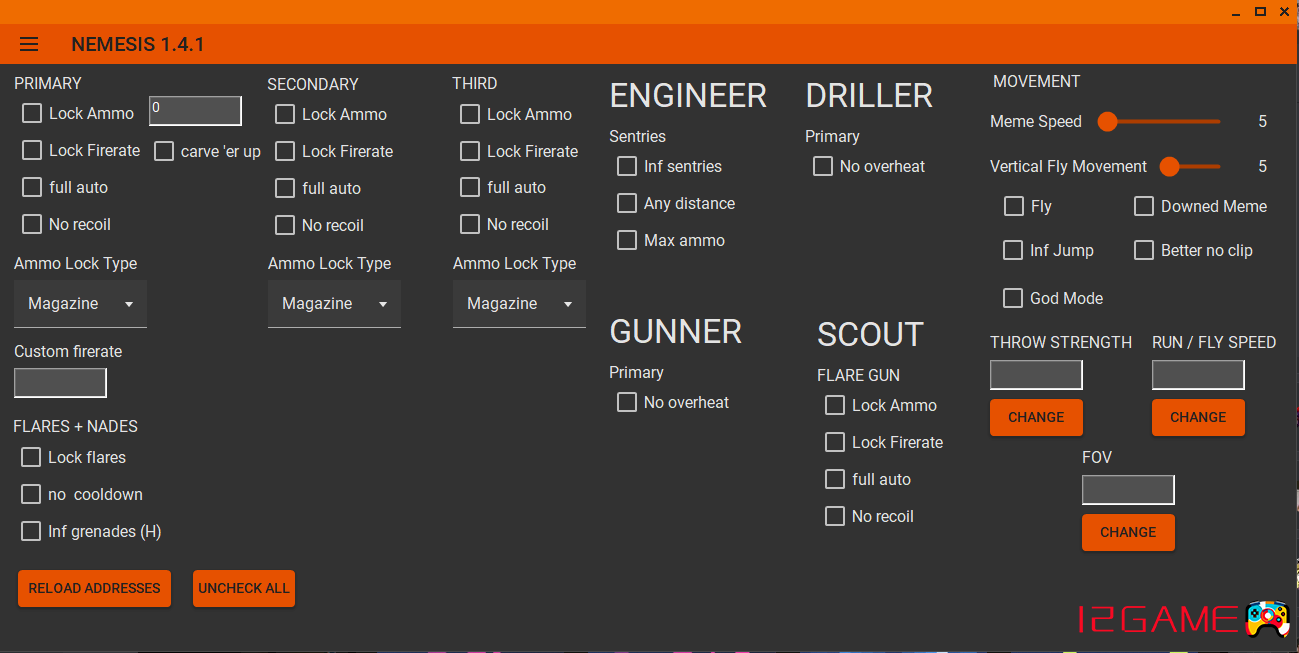1299x653 pixels.
Task: Click the Uncheck All button
Action: pos(244,588)
